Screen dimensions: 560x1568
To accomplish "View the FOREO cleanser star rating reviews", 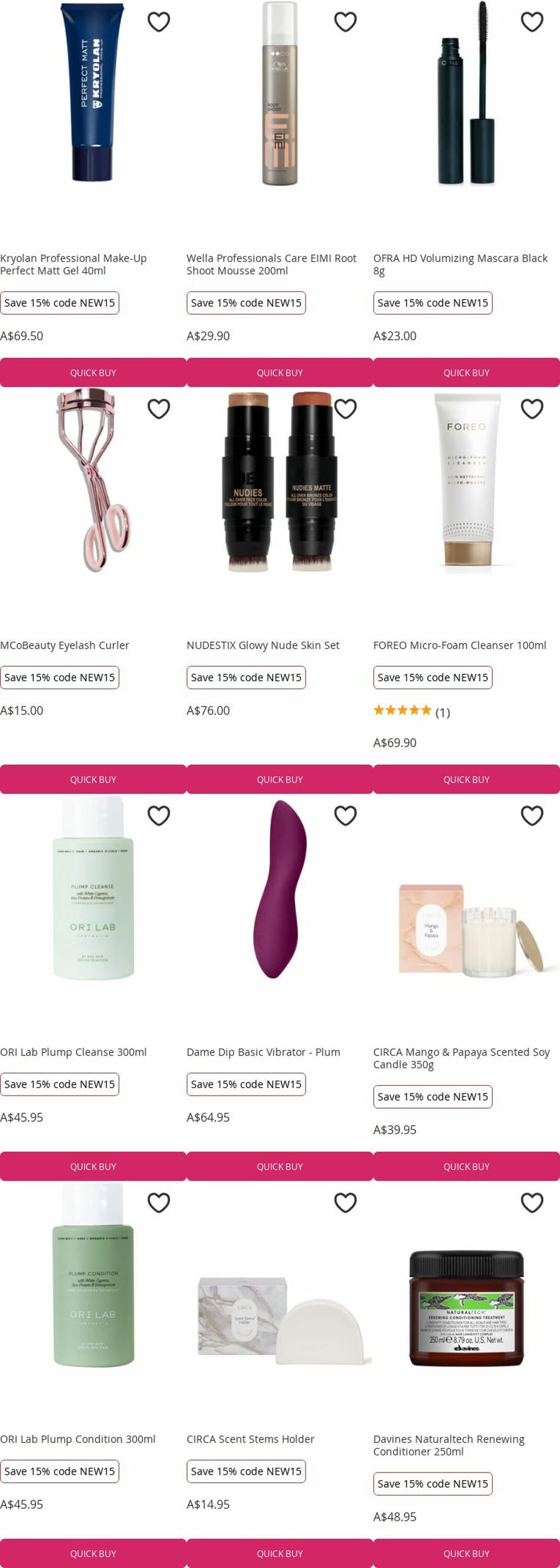I will coord(412,711).
